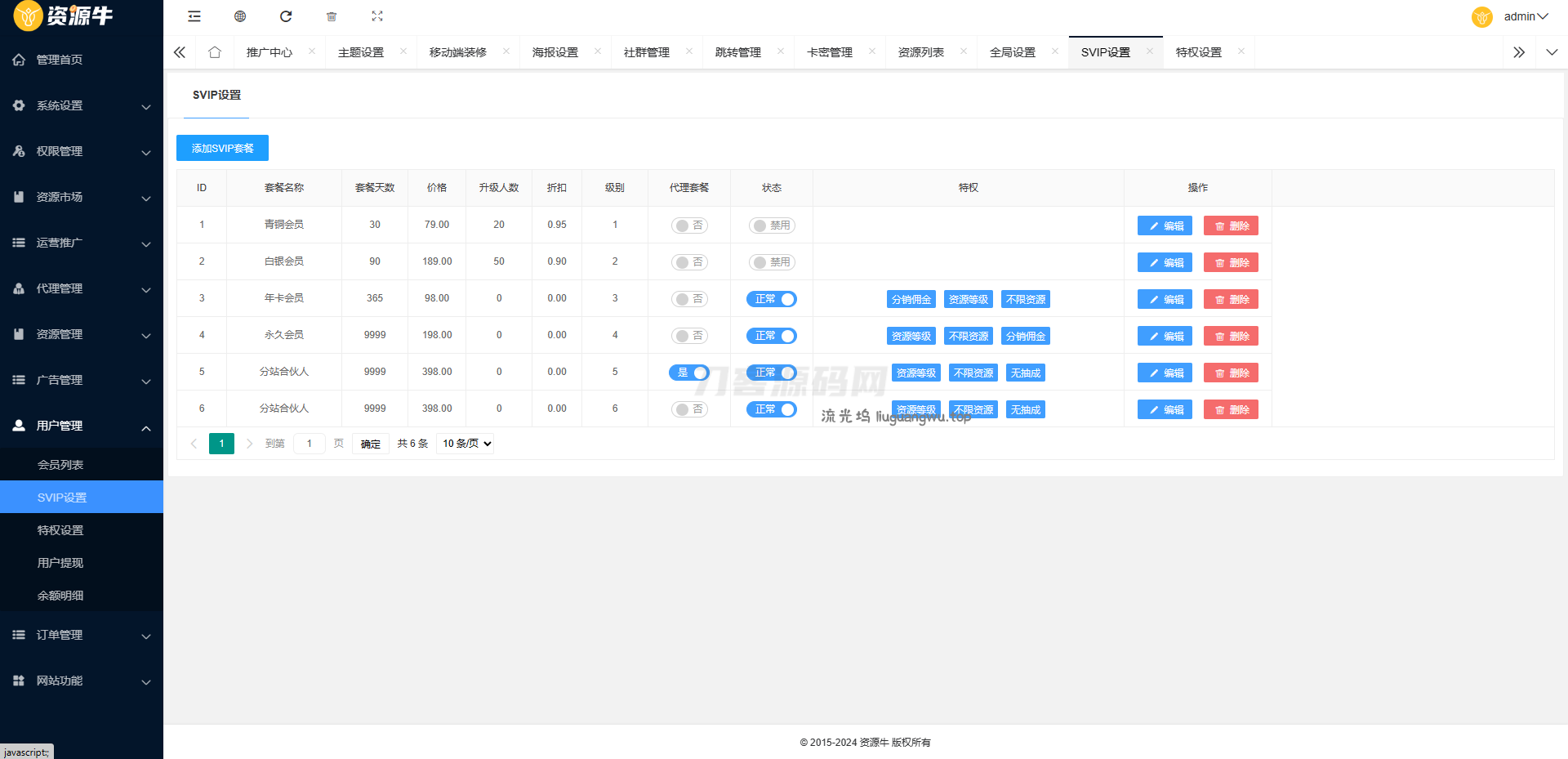The height and width of the screenshot is (759, 1568).
Task: Click the page number jump input field
Action: pyautogui.click(x=310, y=444)
